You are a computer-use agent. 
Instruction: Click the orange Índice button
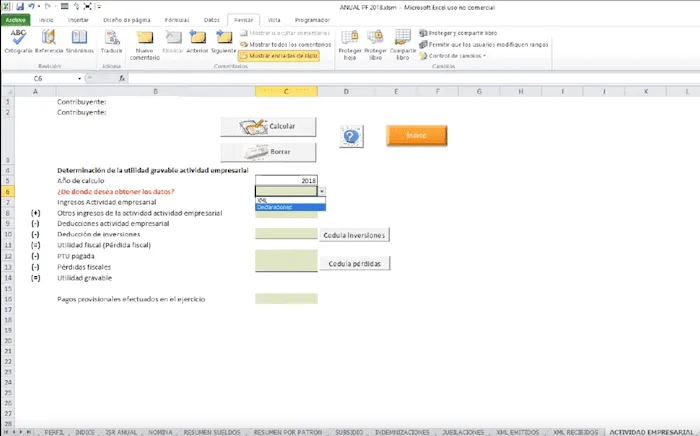416,137
